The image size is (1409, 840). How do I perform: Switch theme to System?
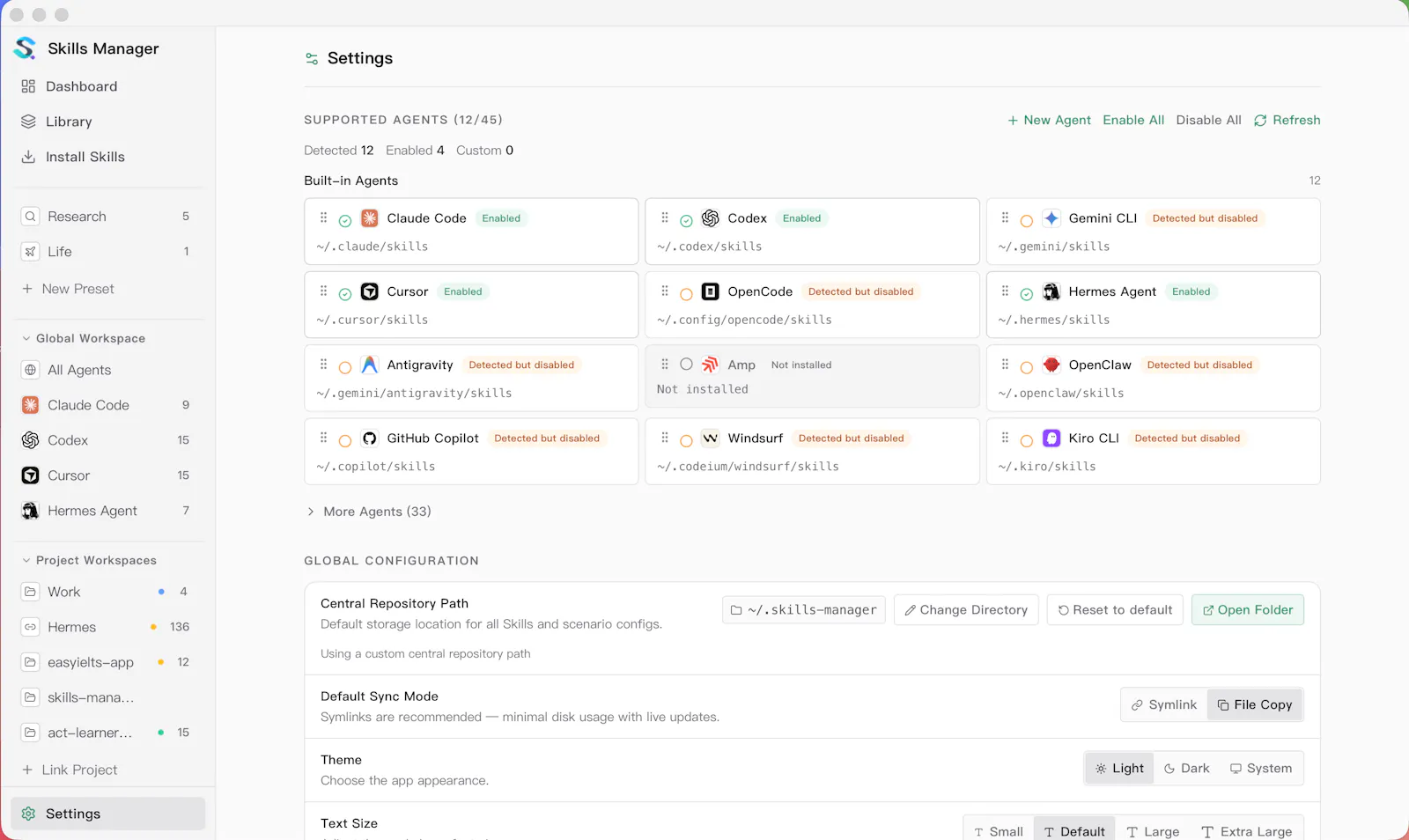[x=1261, y=768]
